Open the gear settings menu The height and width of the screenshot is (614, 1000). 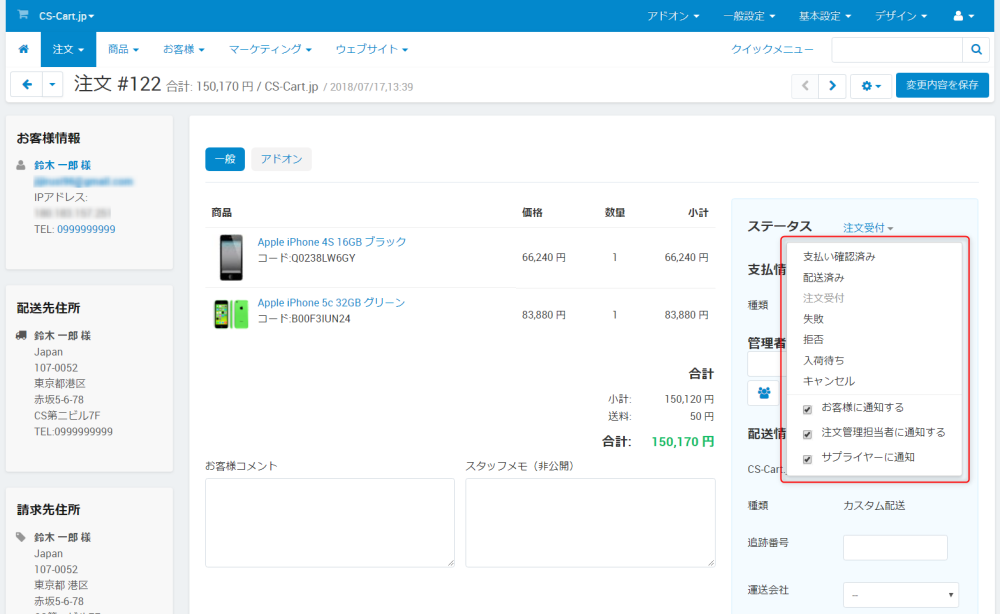(x=871, y=85)
